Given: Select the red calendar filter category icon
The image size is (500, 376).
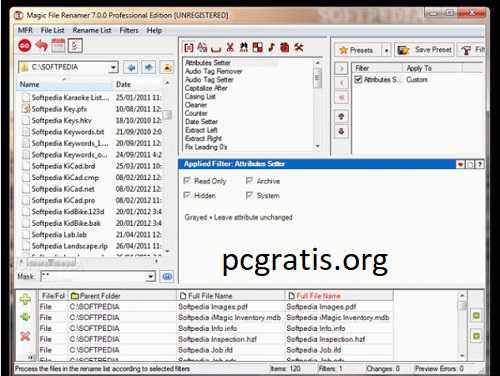Looking at the screenshot, I should [284, 47].
